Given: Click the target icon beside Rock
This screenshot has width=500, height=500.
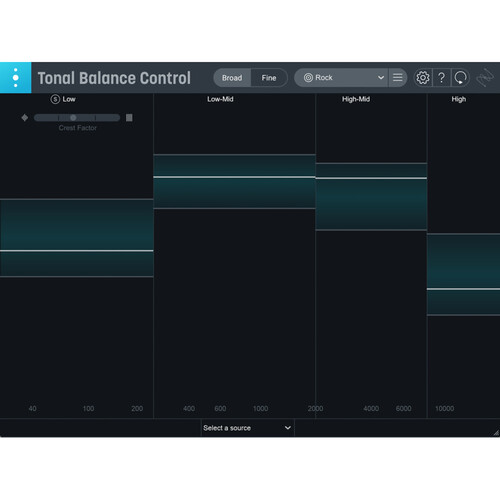Looking at the screenshot, I should point(308,78).
